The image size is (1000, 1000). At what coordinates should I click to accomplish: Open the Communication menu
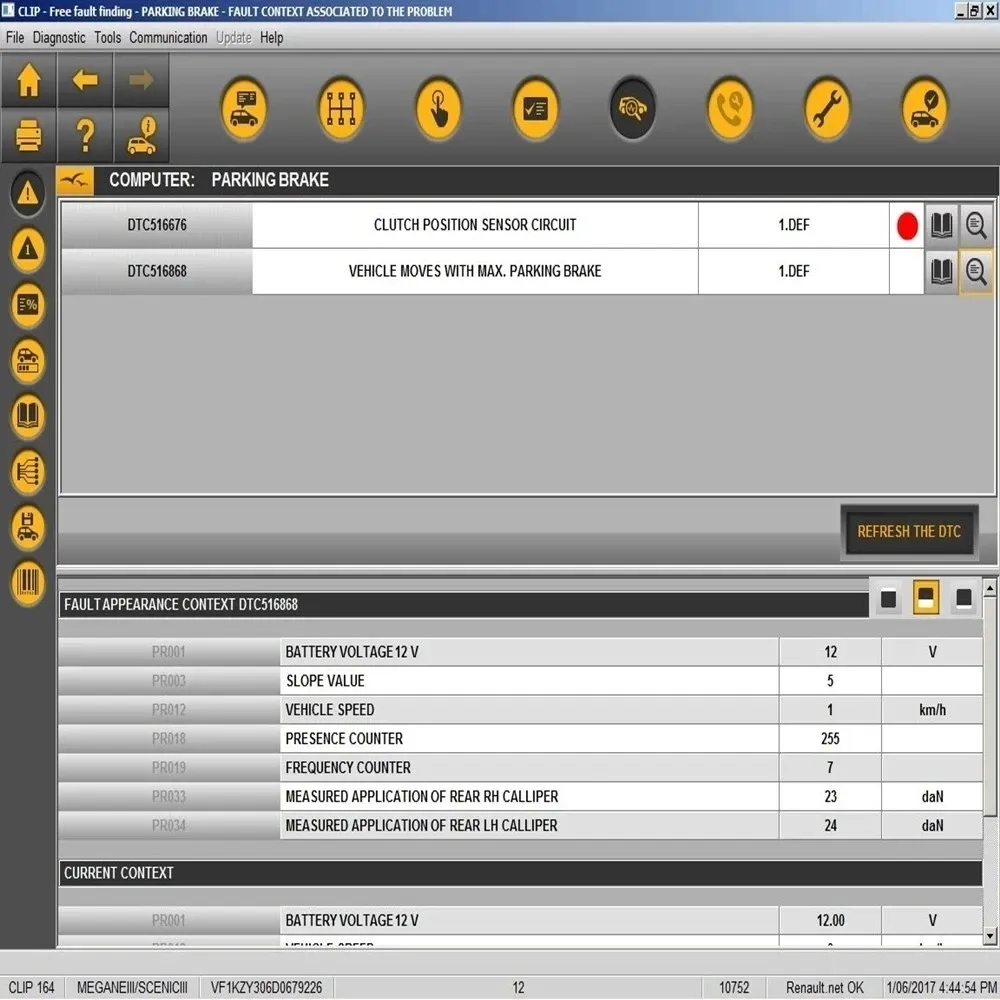tap(168, 37)
